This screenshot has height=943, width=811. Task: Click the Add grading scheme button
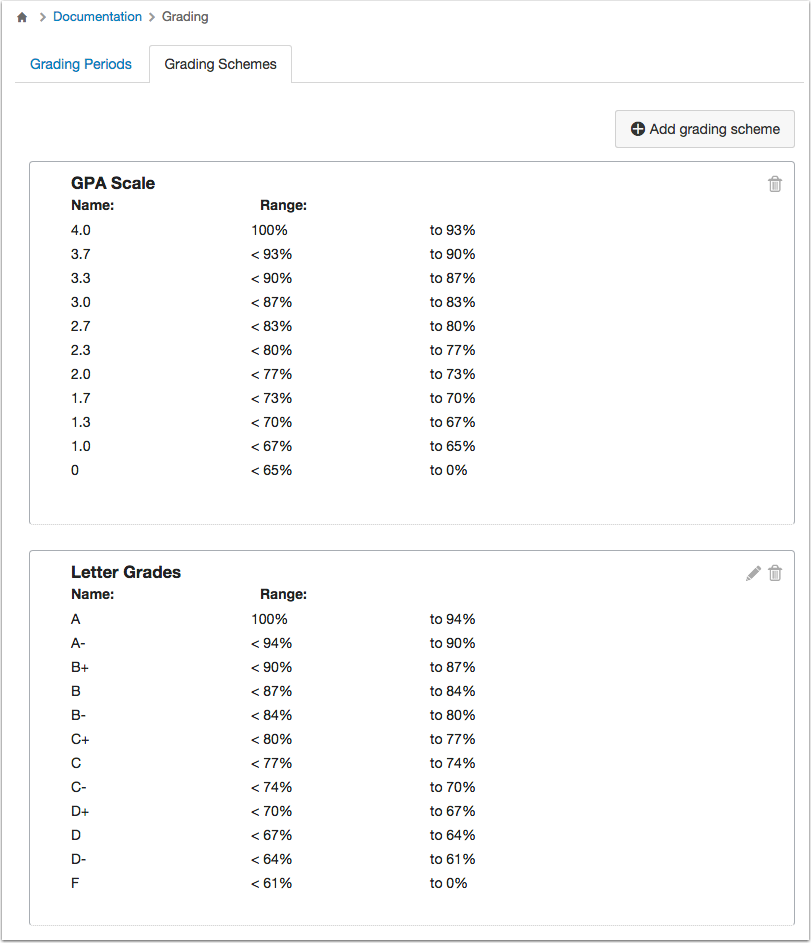coord(705,129)
